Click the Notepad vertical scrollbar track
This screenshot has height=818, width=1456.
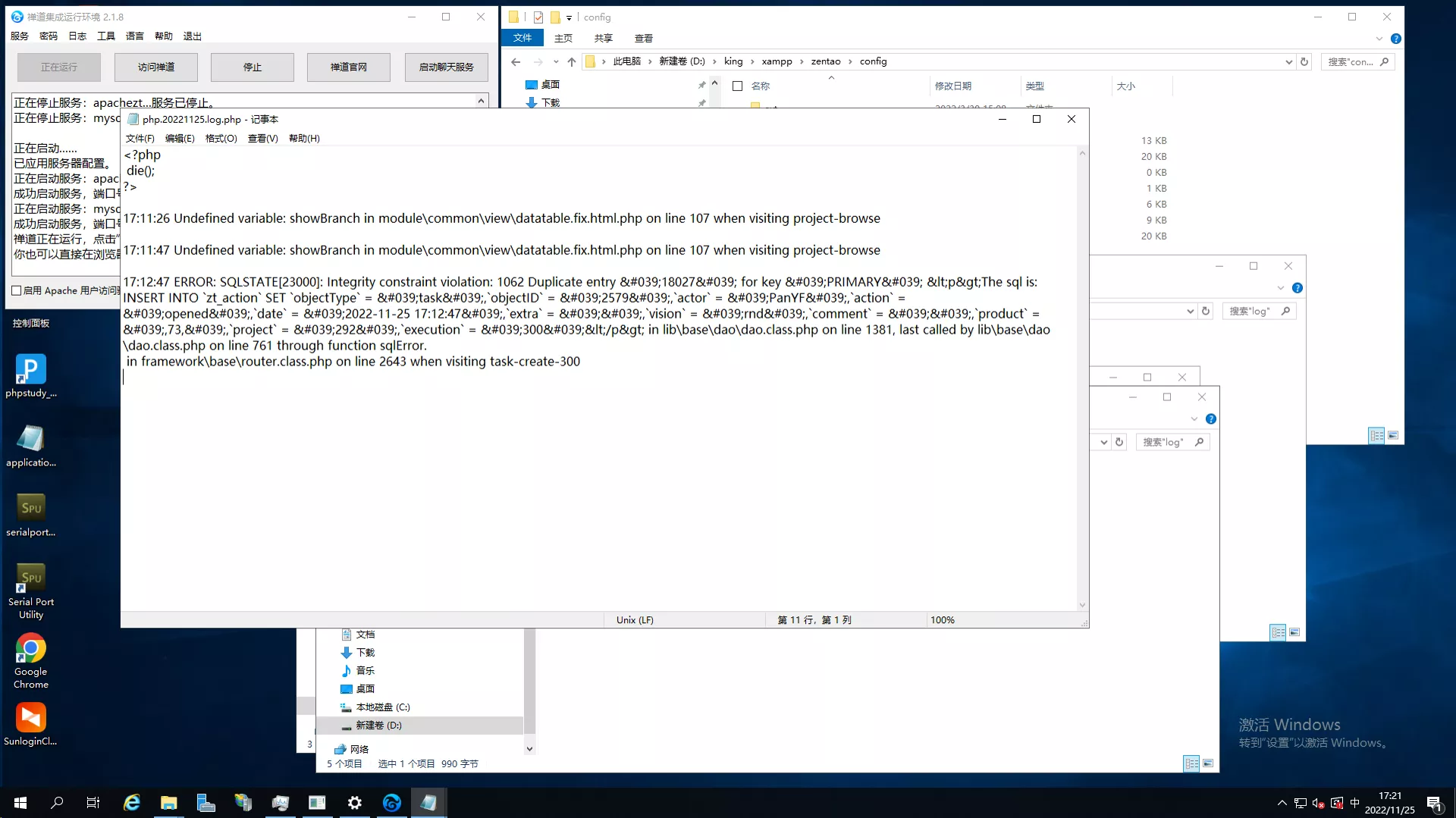pos(1082,379)
